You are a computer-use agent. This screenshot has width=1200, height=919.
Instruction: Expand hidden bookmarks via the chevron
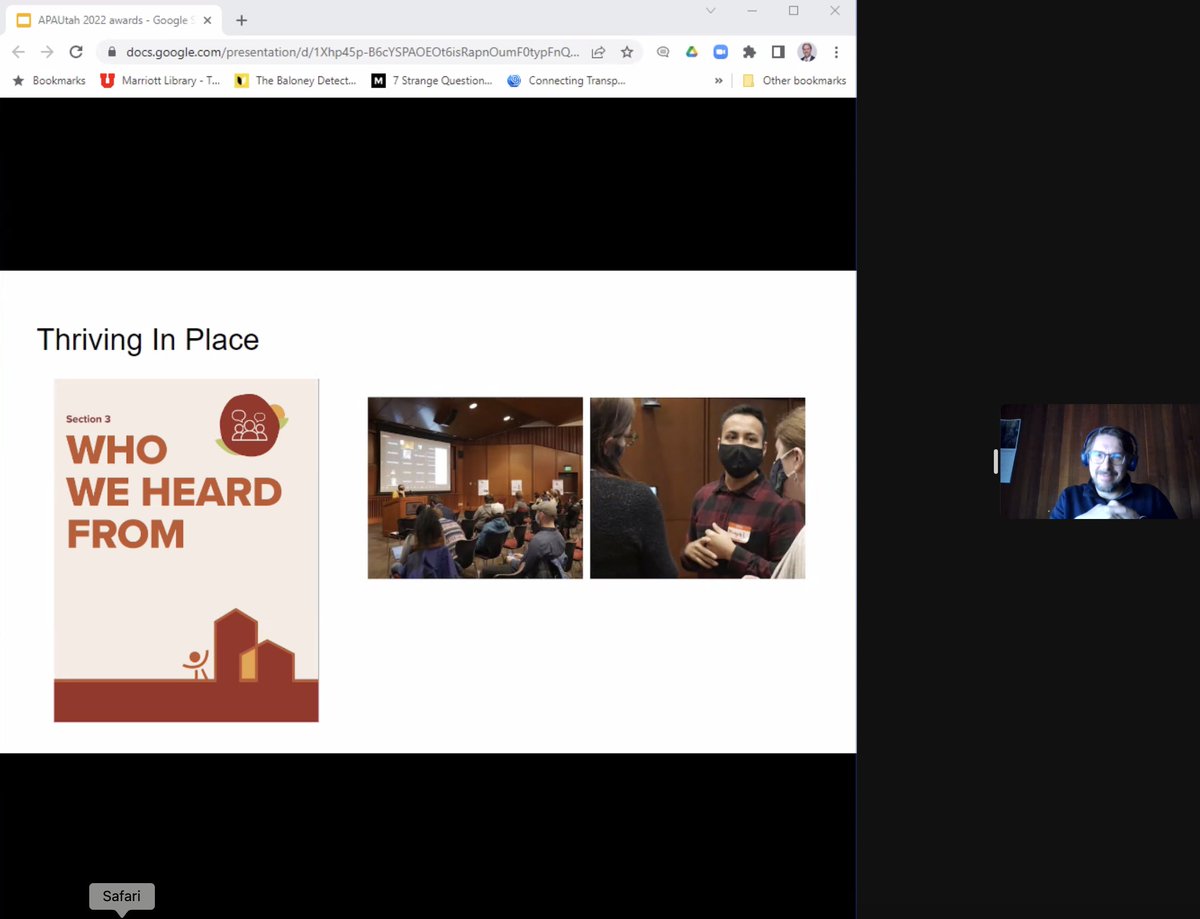coord(716,80)
